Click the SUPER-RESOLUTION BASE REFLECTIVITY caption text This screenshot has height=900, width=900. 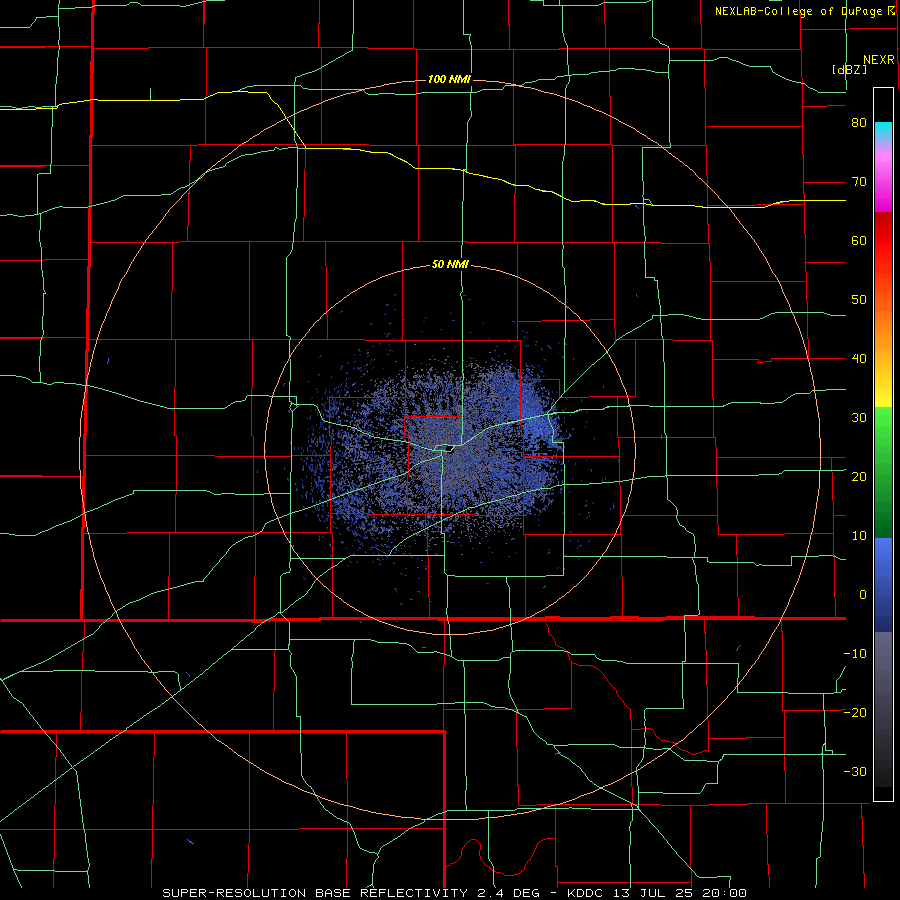(x=315, y=893)
